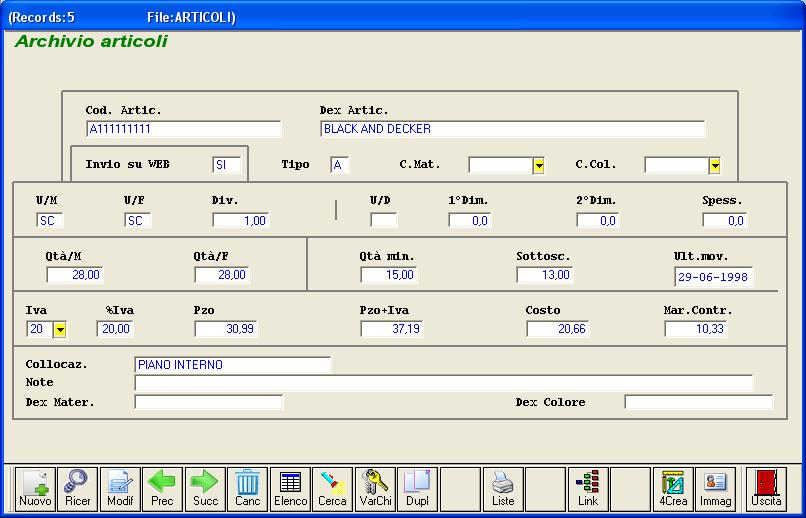Click the Ult.mov. date field 29-06-1998
Viewport: 806px width, 518px height.
tap(713, 276)
